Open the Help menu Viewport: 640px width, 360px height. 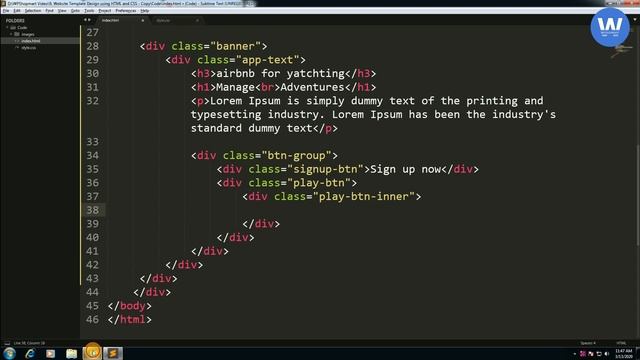(144, 11)
